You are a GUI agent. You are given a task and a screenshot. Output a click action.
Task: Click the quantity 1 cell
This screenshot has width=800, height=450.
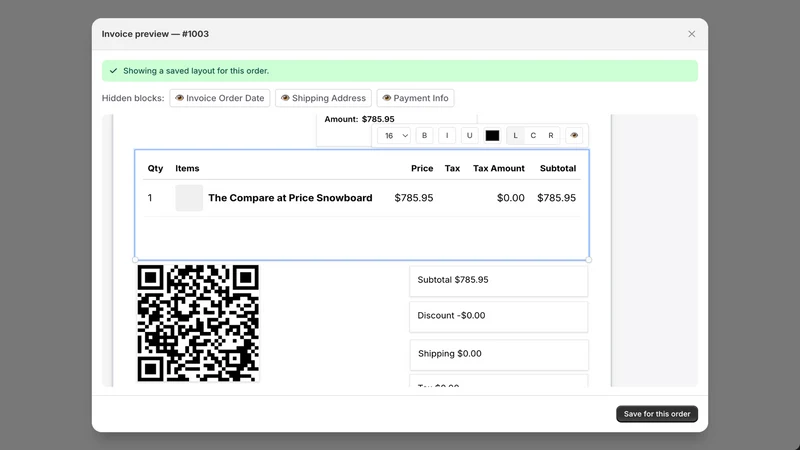[x=150, y=198]
